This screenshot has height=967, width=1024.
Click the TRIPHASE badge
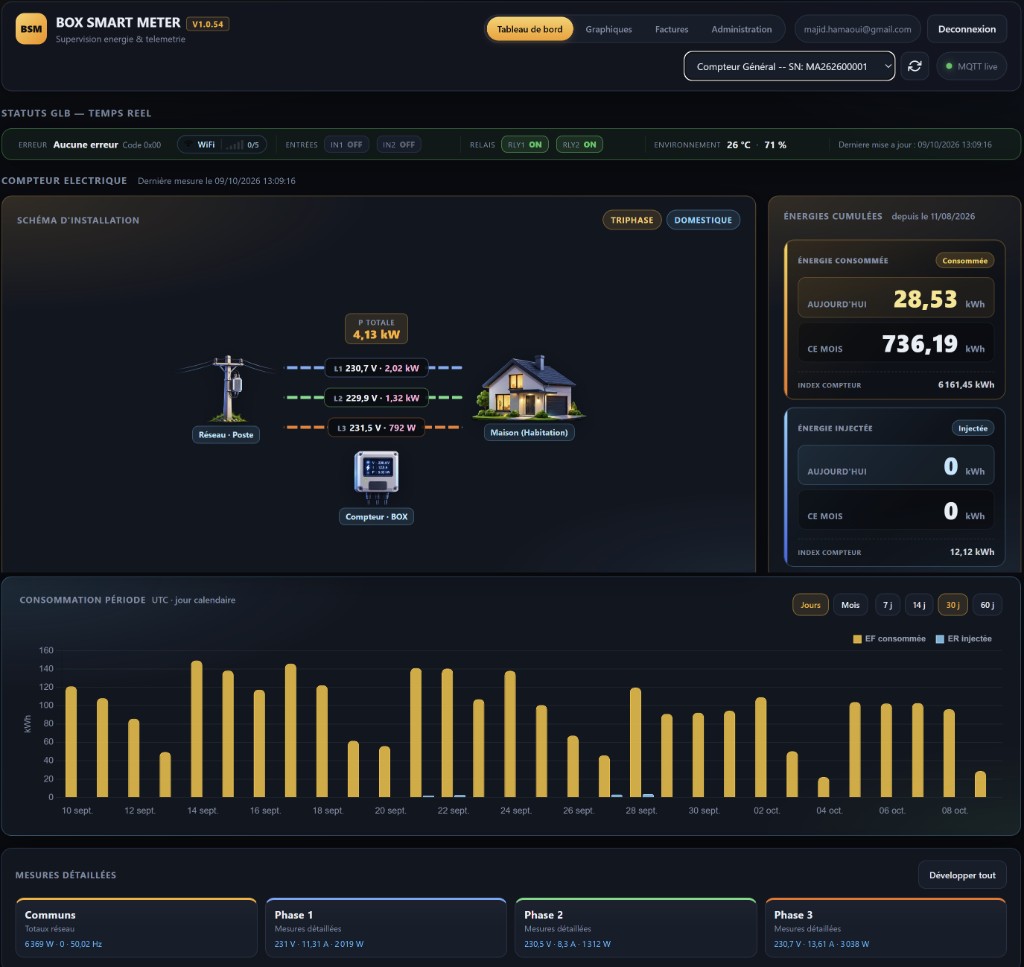(632, 220)
